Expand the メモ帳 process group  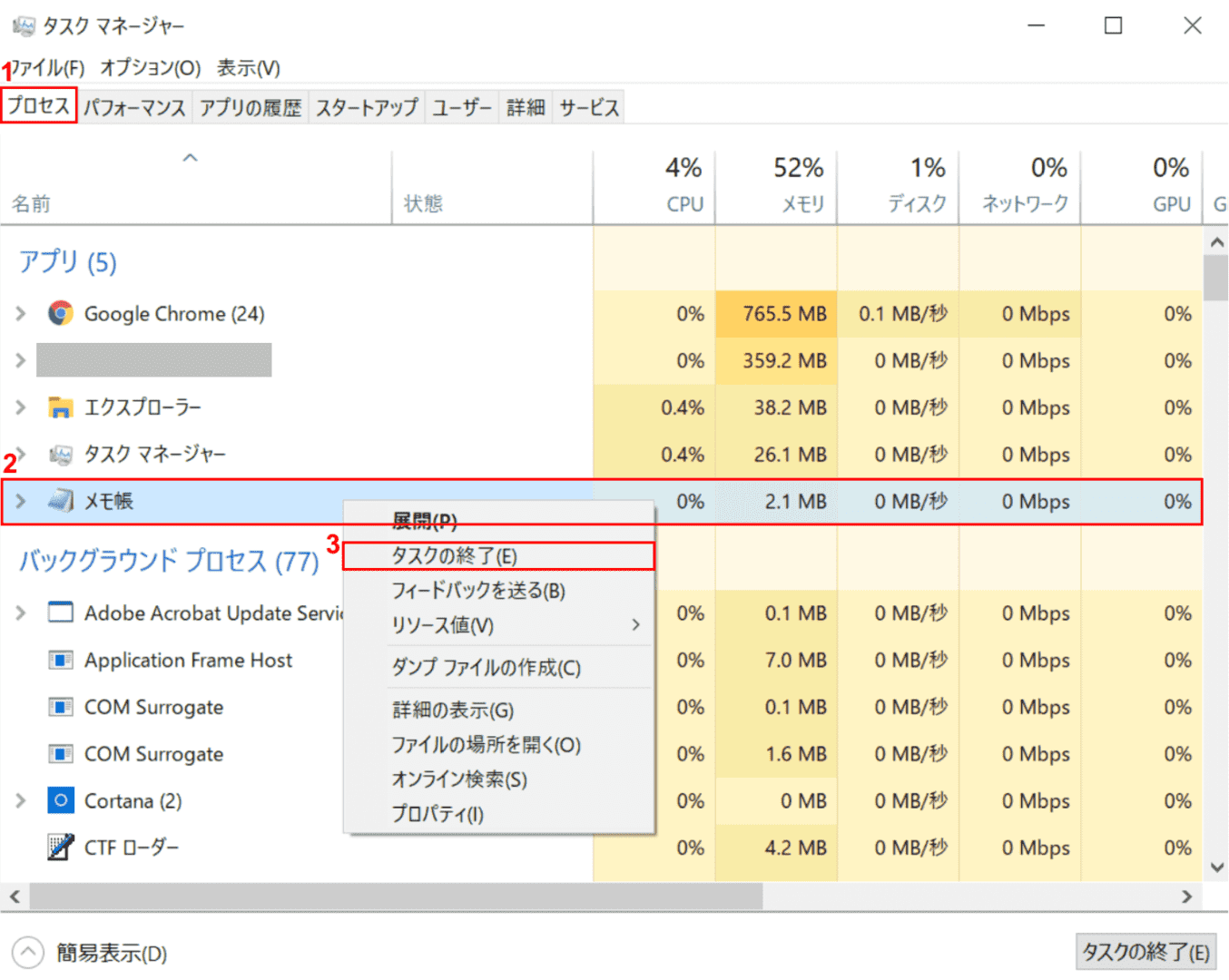click(20, 501)
